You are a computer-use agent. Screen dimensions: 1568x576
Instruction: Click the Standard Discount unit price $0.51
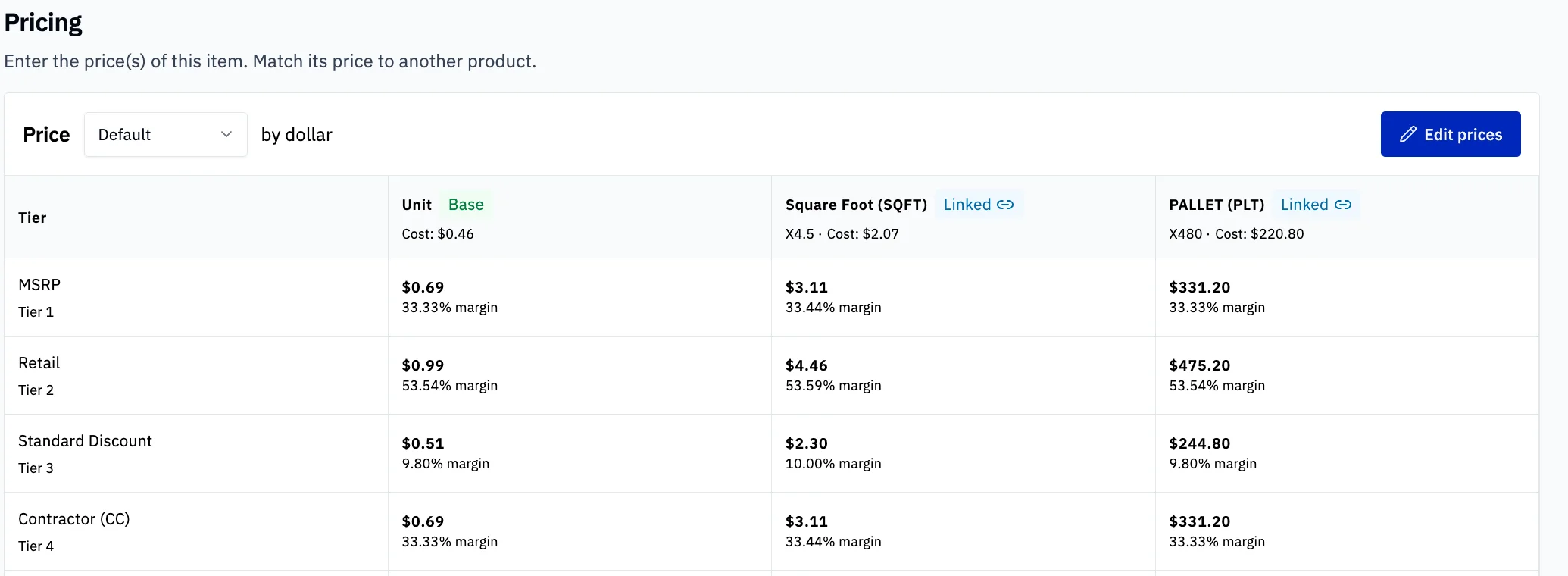pos(423,443)
